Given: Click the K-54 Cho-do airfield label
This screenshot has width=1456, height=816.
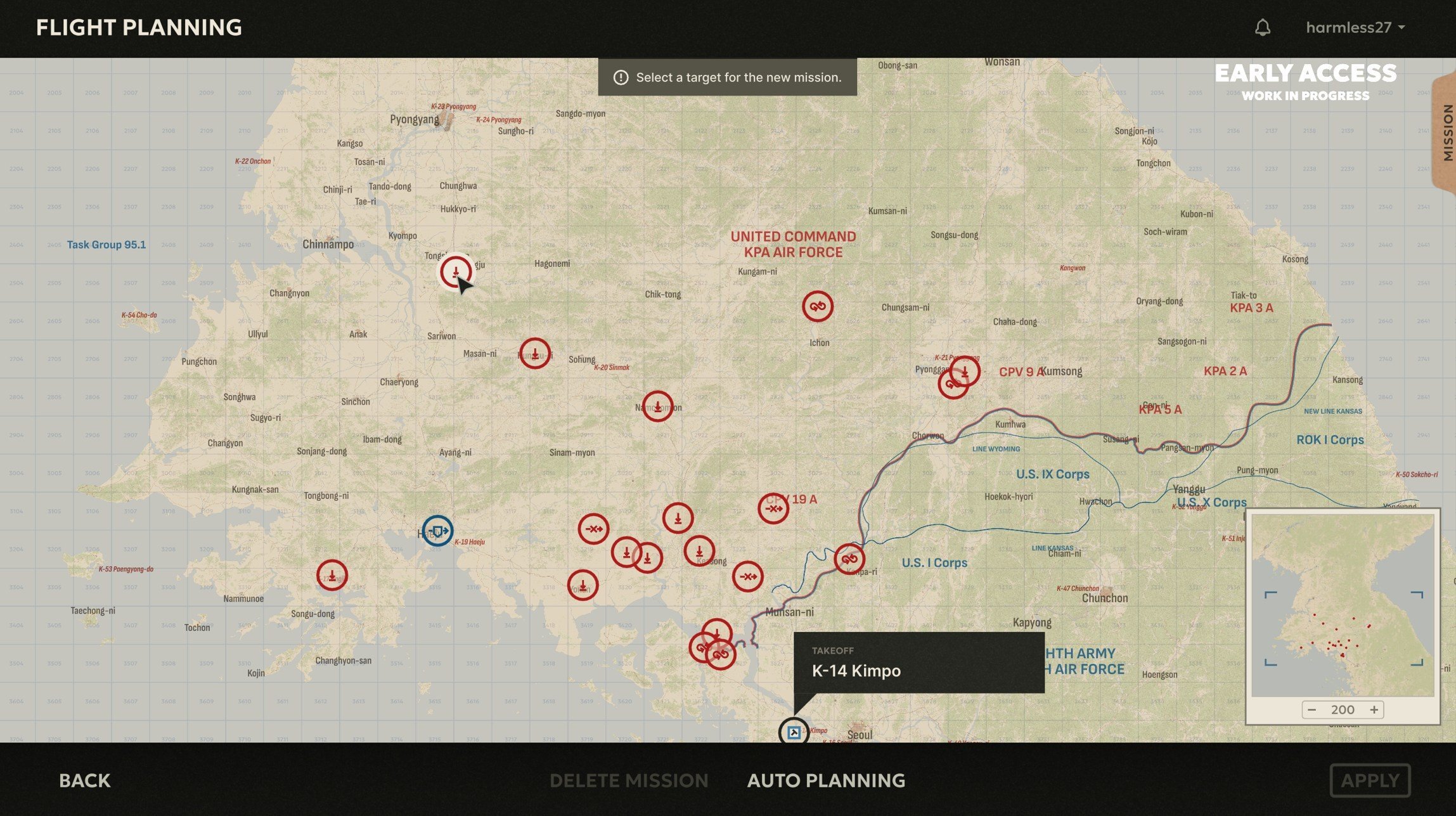Looking at the screenshot, I should 139,315.
